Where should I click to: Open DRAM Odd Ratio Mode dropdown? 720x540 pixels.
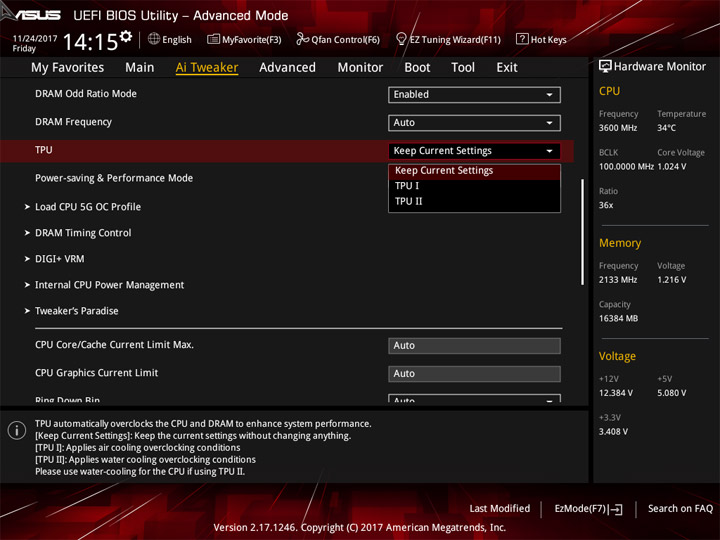[474, 95]
